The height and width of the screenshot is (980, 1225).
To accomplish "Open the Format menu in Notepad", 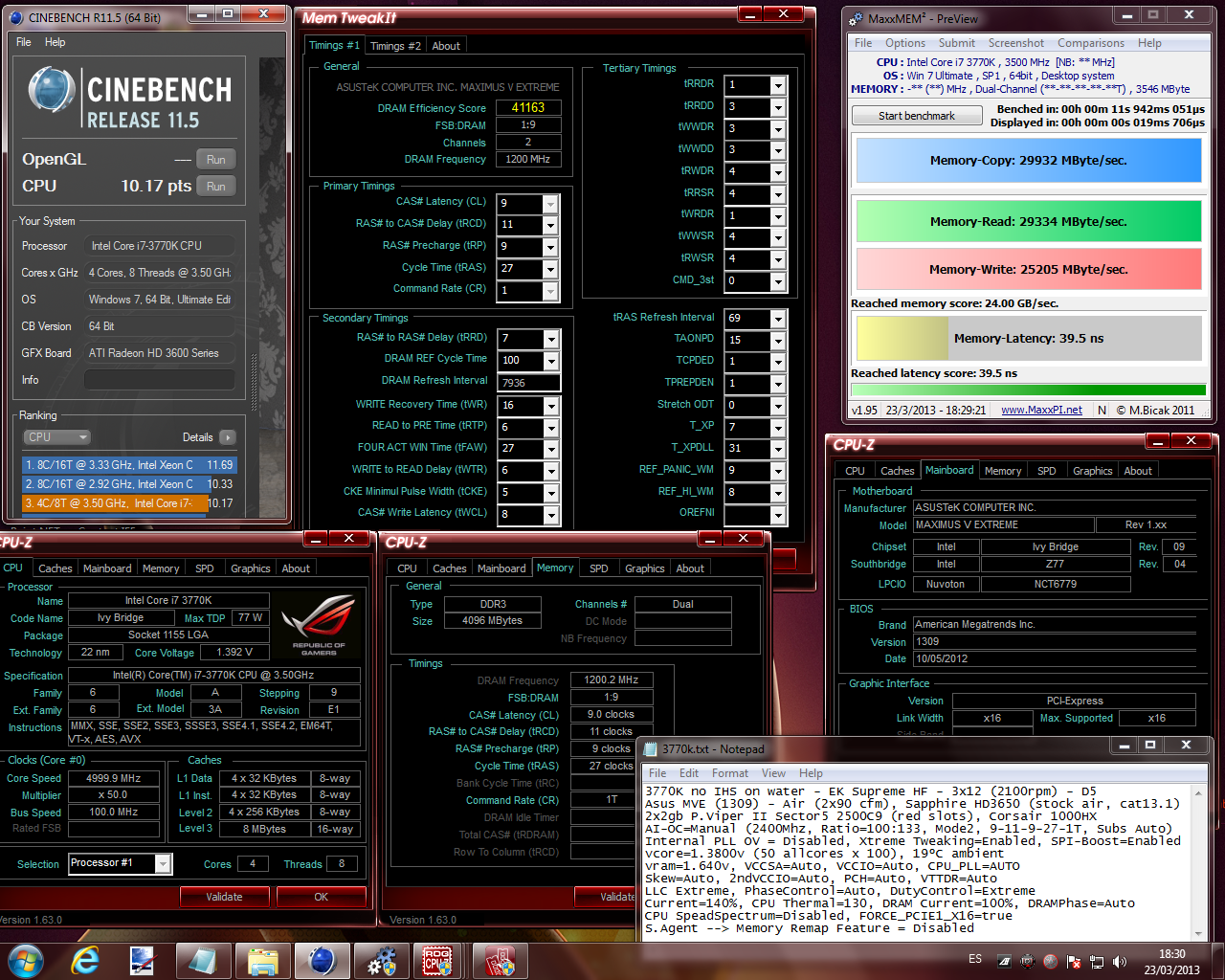I will click(730, 773).
